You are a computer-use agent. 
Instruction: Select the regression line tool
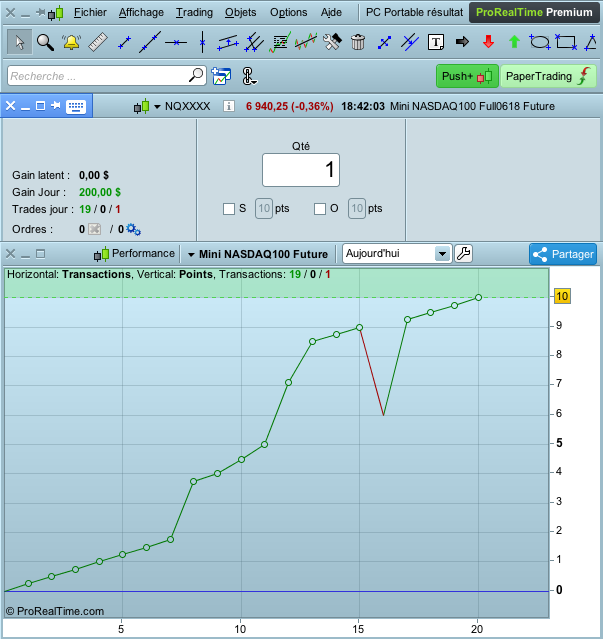point(306,42)
